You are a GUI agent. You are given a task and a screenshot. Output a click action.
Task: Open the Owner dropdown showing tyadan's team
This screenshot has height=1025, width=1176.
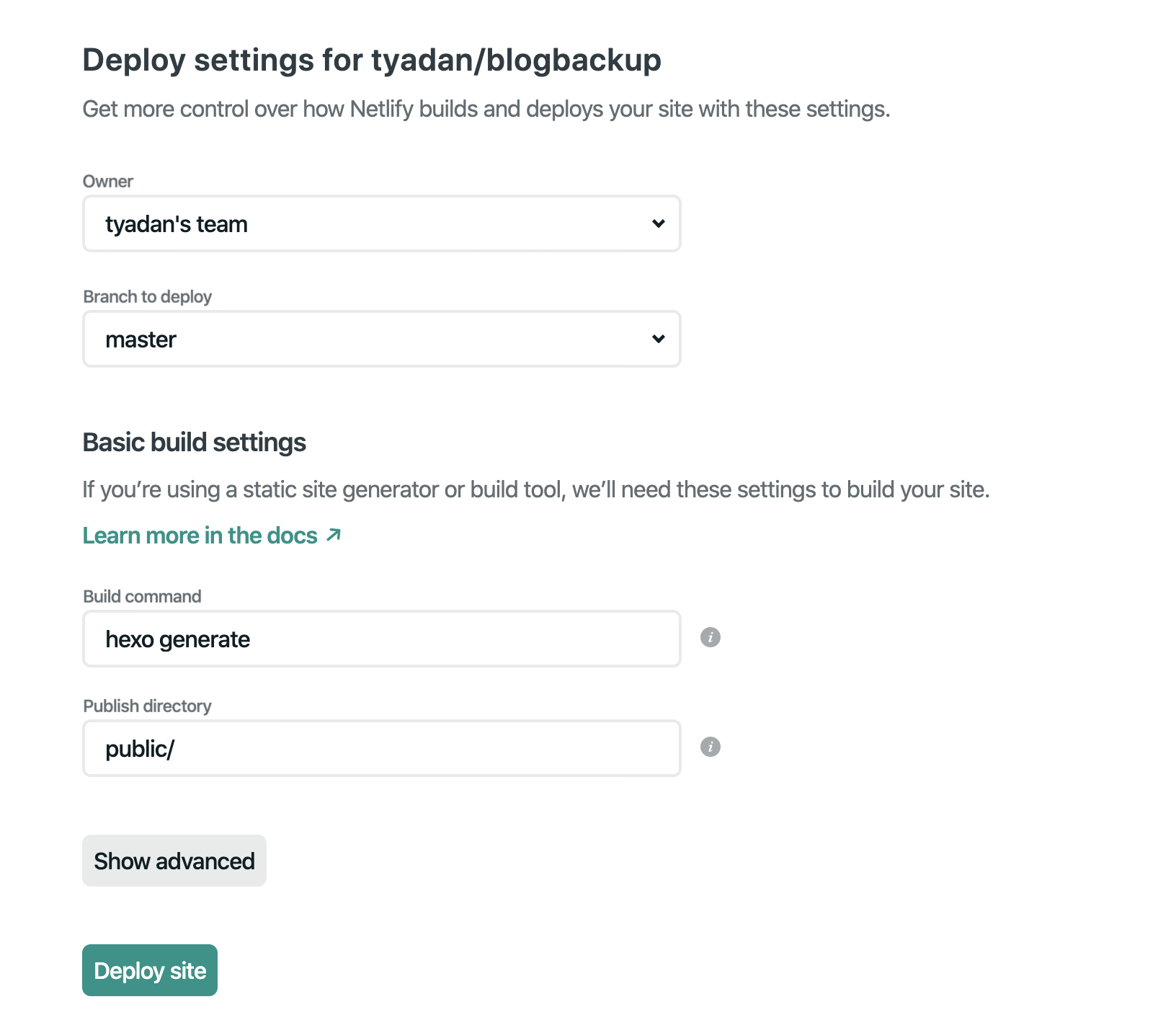(x=381, y=223)
